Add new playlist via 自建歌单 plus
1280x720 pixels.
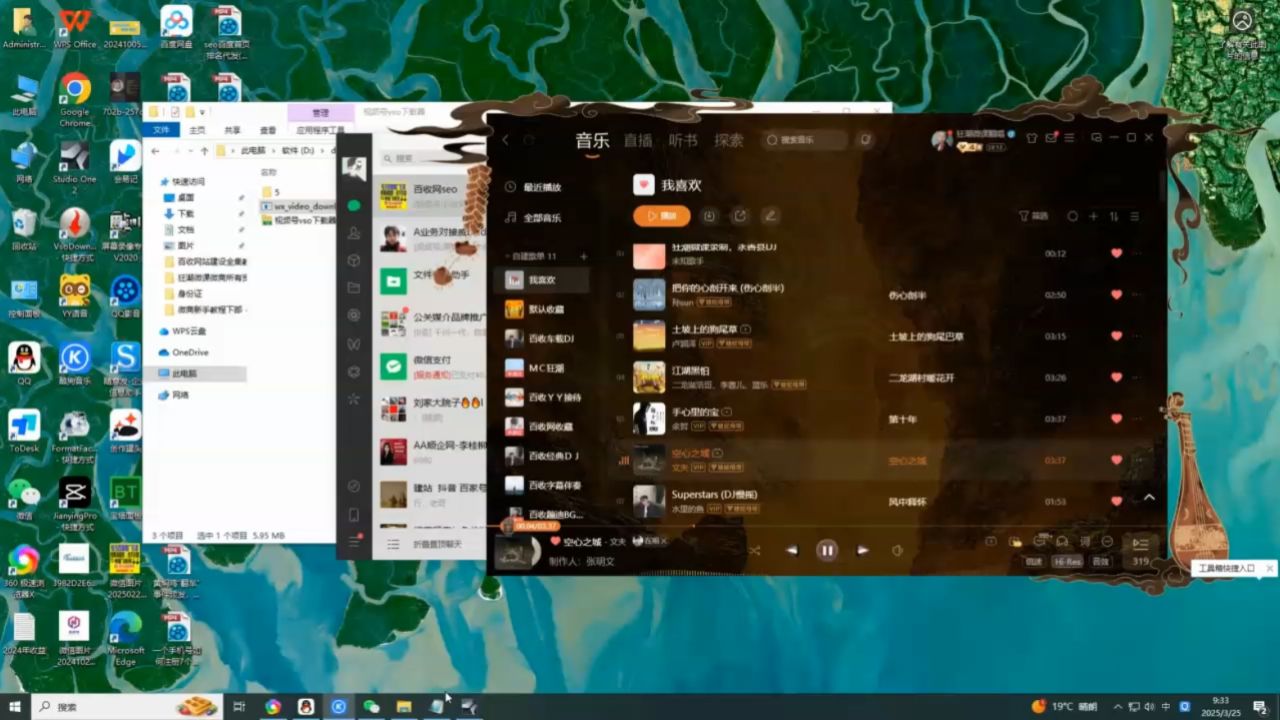[x=584, y=256]
